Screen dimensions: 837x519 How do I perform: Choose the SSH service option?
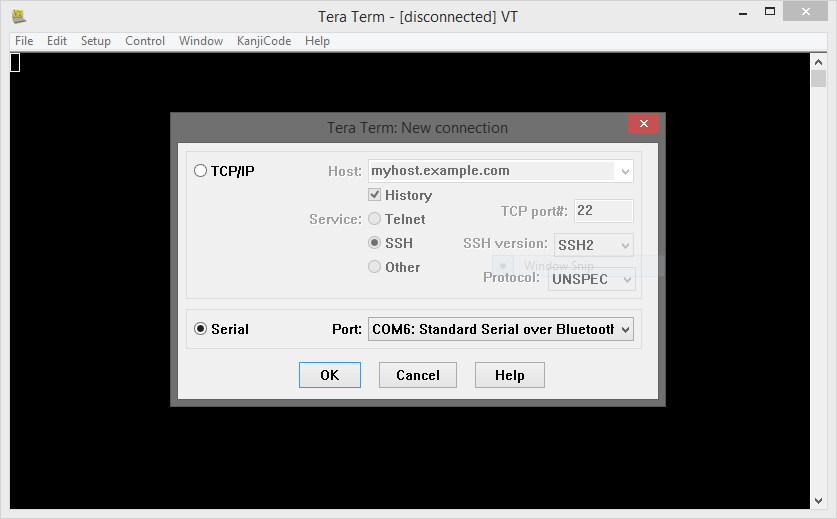pos(374,243)
